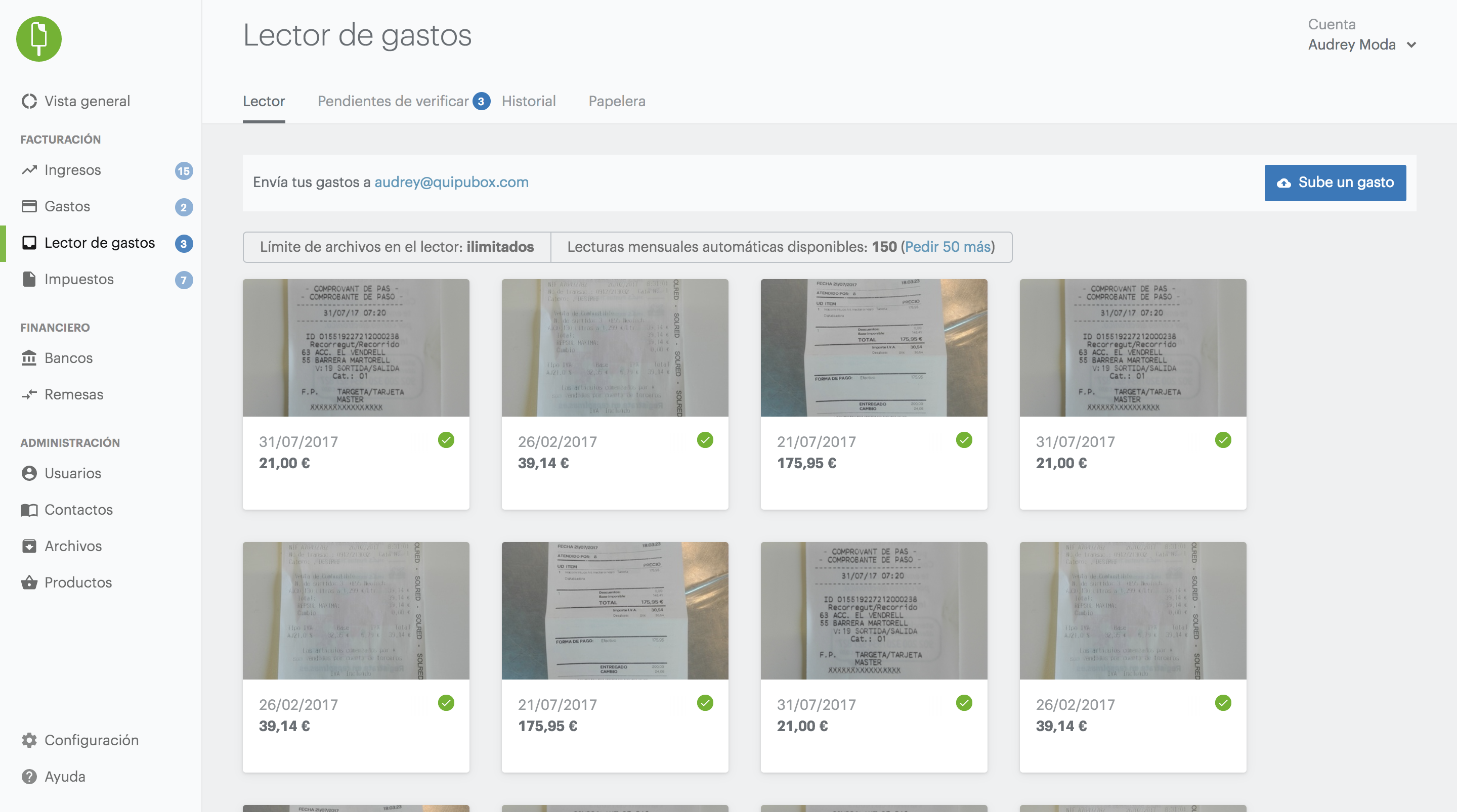
Task: Go to the Gastos section
Action: tap(67, 206)
